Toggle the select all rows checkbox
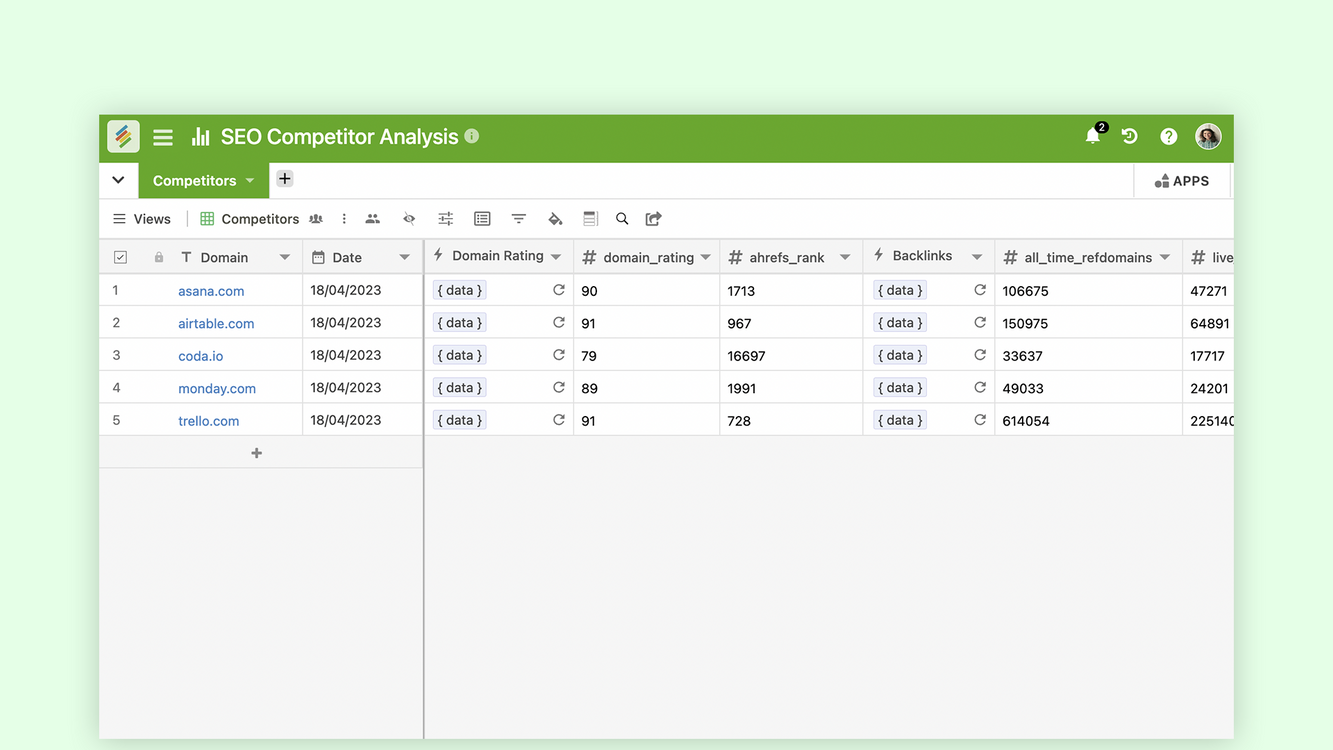Image resolution: width=1333 pixels, height=750 pixels. tap(120, 257)
